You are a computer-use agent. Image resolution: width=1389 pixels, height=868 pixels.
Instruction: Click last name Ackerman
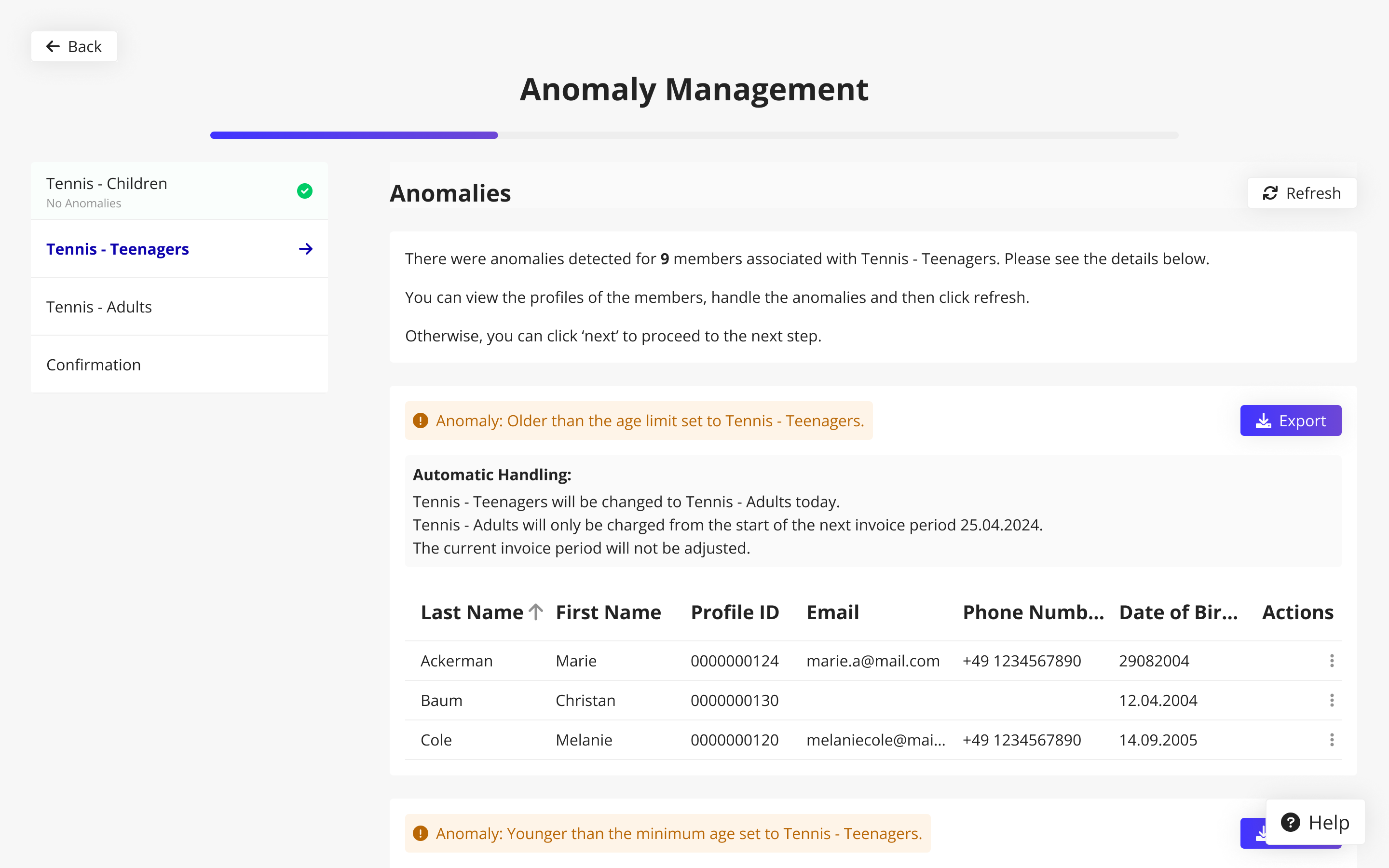point(456,661)
